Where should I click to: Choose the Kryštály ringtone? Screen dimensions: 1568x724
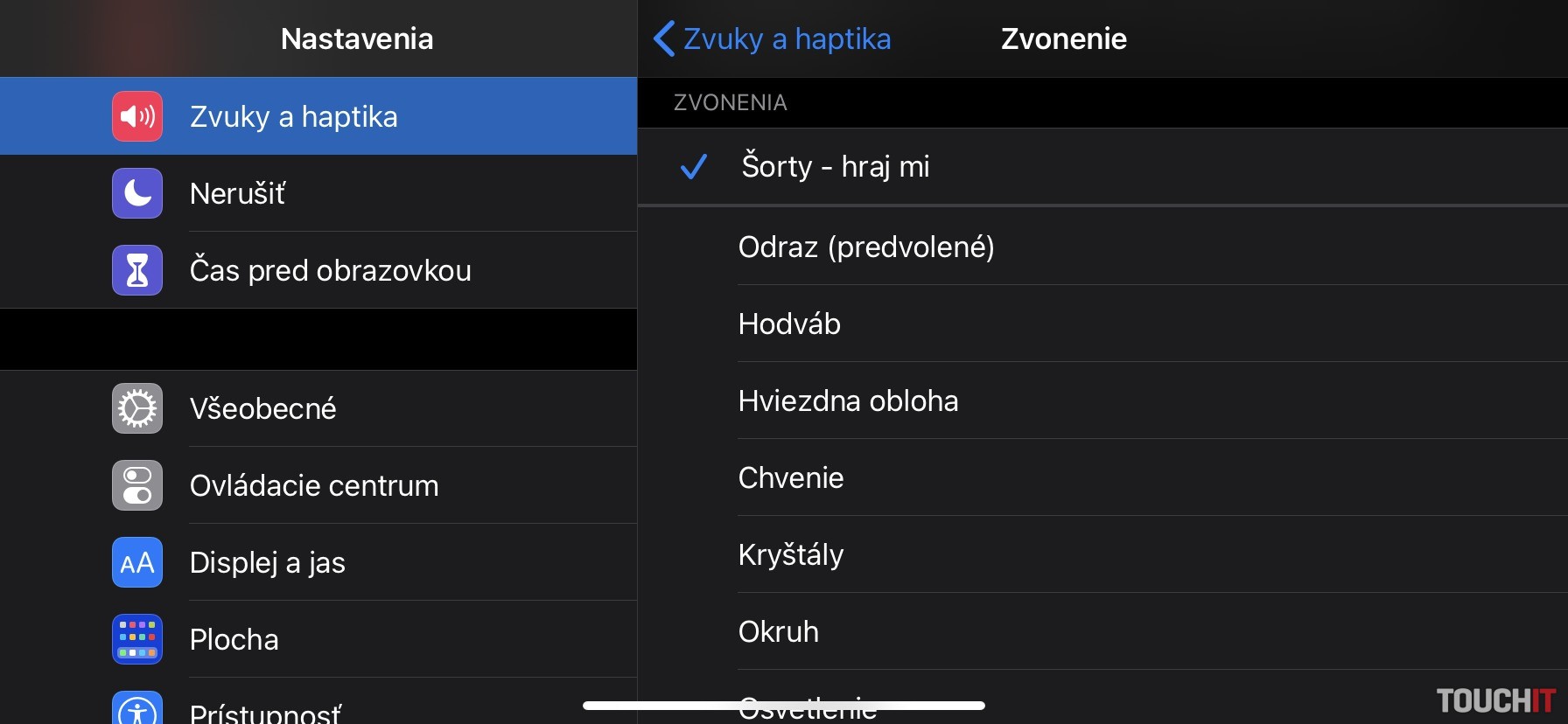pos(791,555)
